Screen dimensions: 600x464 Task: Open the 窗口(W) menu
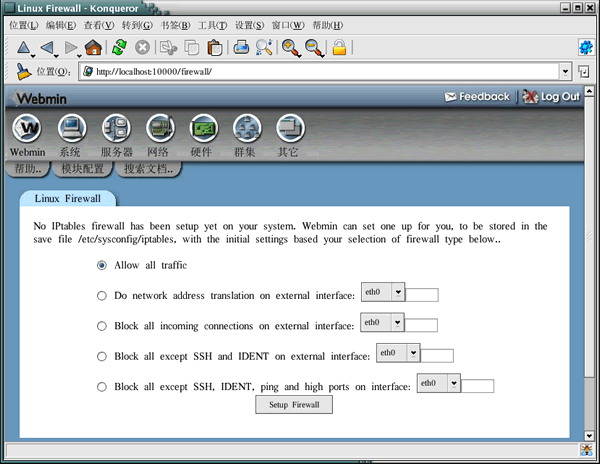click(x=288, y=25)
